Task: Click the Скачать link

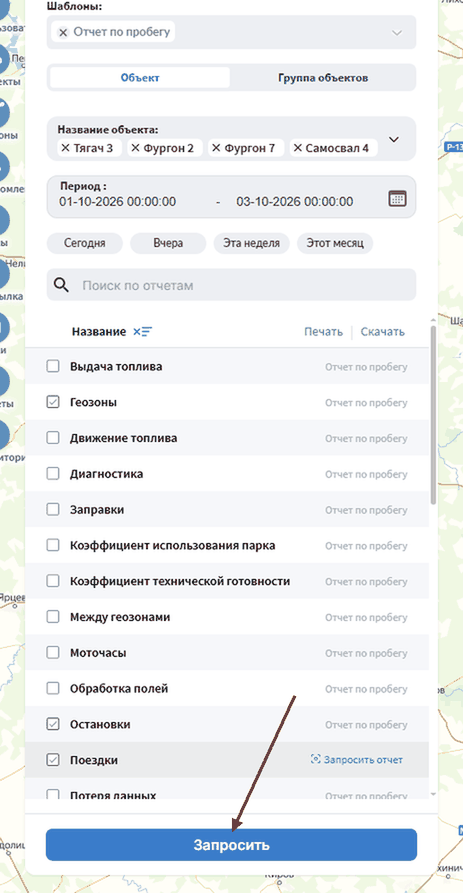Action: pyautogui.click(x=383, y=331)
